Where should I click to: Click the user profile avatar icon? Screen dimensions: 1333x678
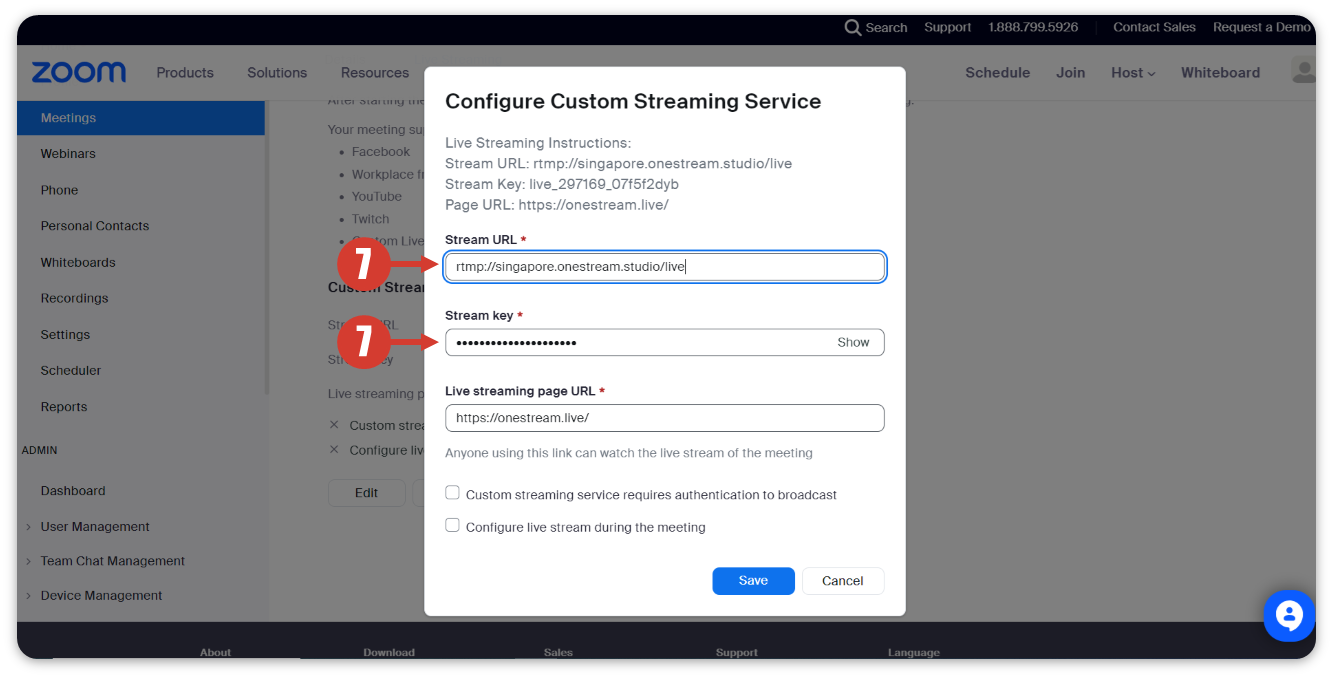(1303, 70)
